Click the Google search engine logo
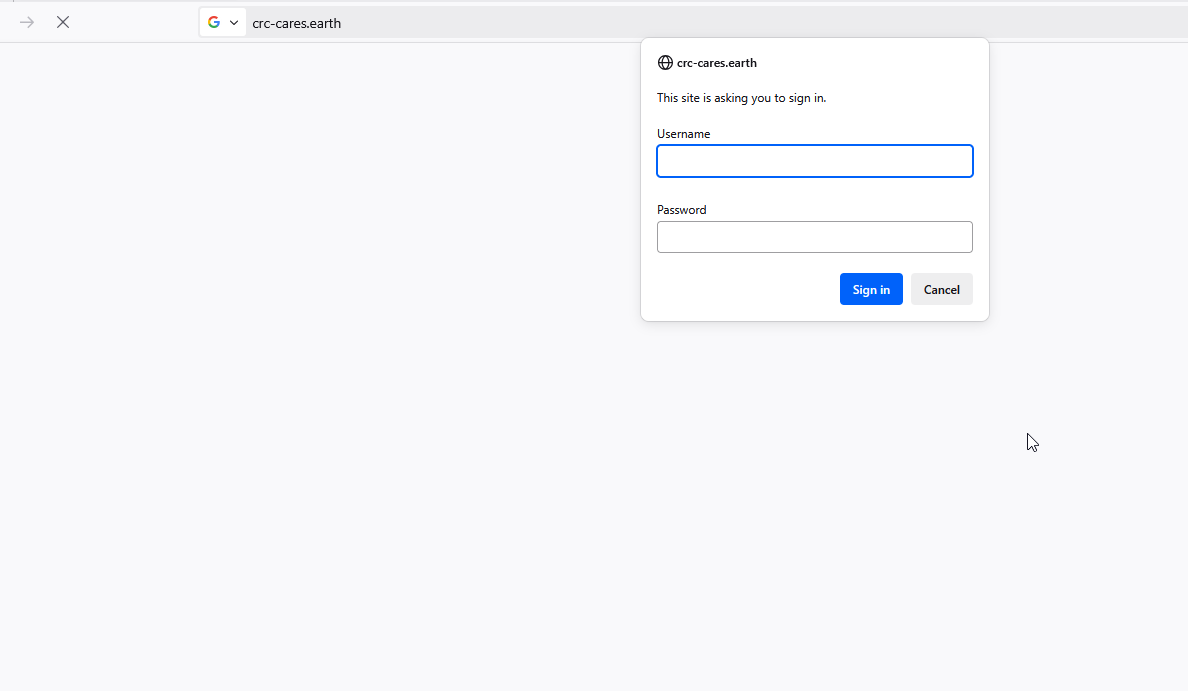Image resolution: width=1188 pixels, height=691 pixels. pyautogui.click(x=214, y=22)
